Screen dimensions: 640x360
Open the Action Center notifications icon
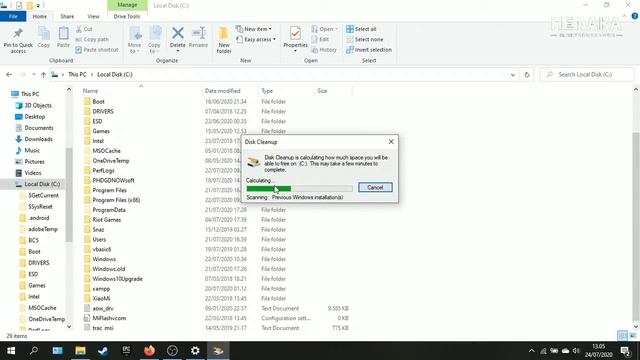625,351
